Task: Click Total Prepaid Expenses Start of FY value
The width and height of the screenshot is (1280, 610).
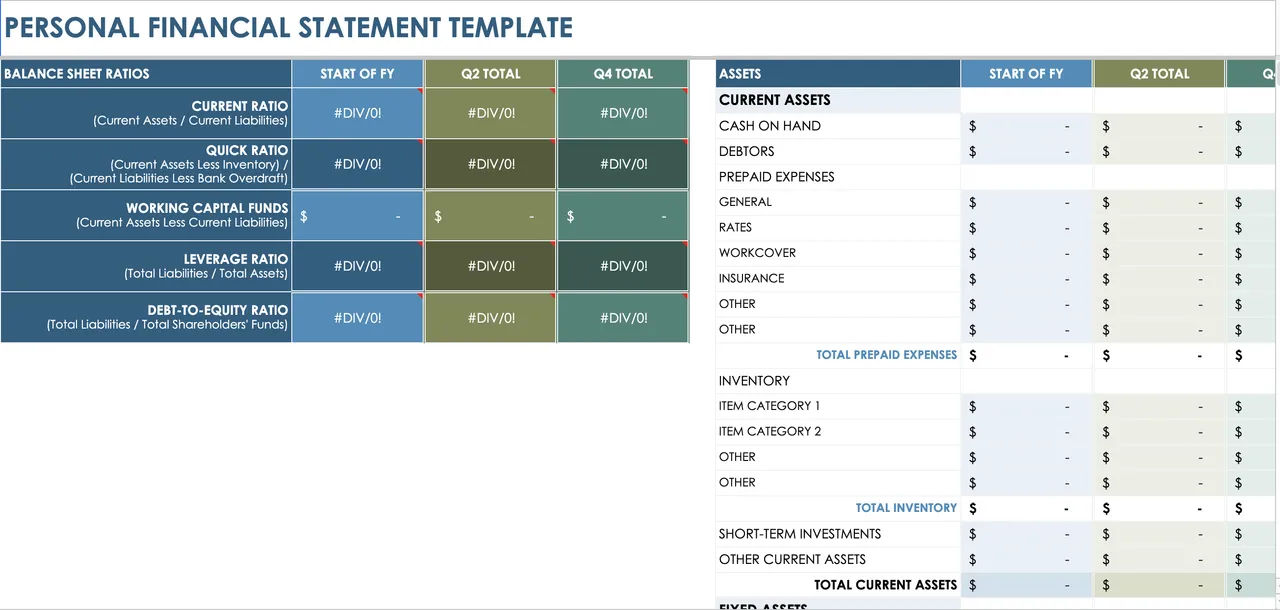Action: click(x=1027, y=355)
